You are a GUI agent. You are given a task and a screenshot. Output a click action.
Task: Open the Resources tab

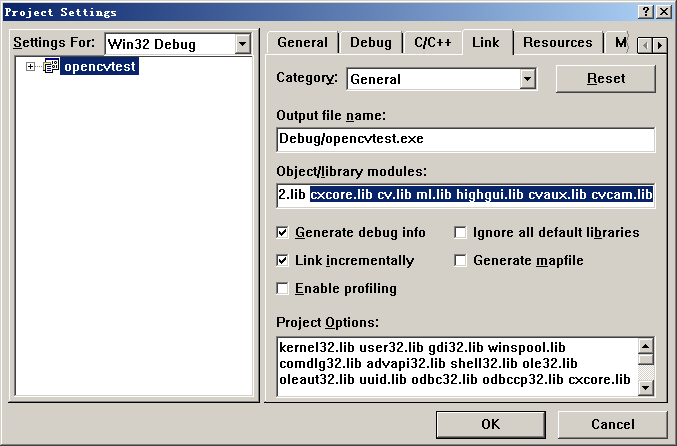click(x=557, y=43)
